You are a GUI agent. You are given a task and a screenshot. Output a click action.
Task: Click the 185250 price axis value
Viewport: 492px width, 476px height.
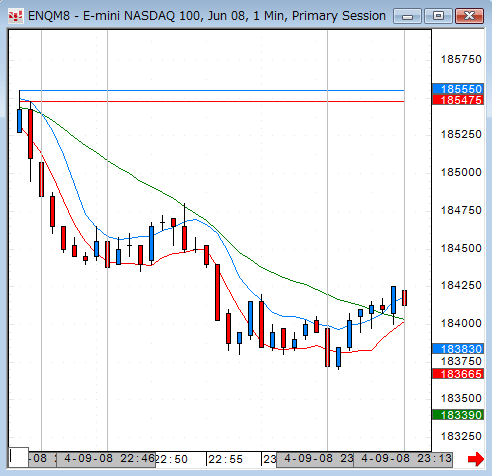pos(461,134)
